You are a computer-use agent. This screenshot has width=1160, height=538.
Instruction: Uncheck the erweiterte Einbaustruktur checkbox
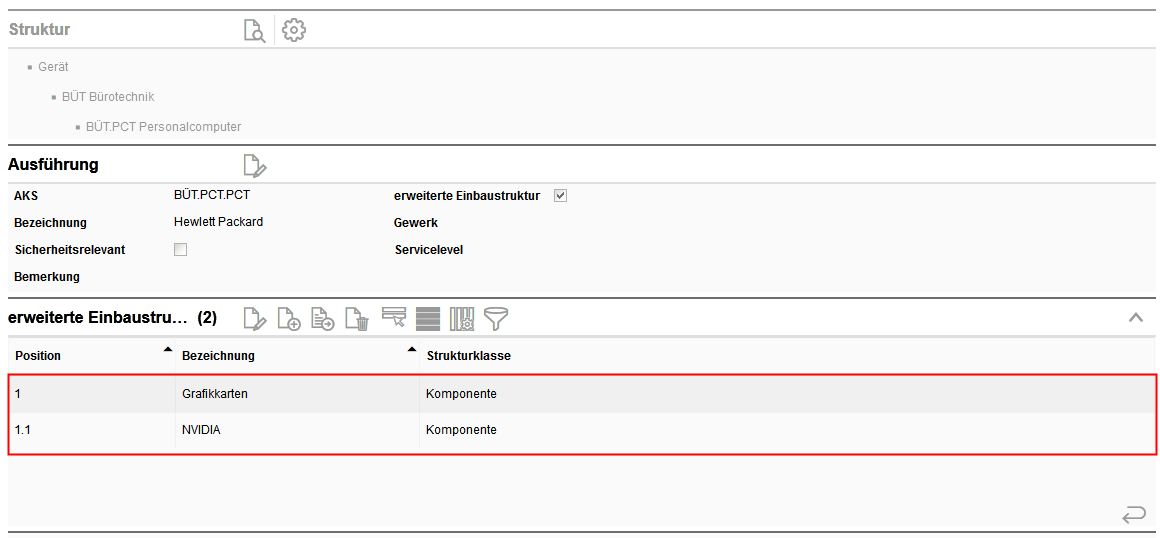click(x=560, y=195)
